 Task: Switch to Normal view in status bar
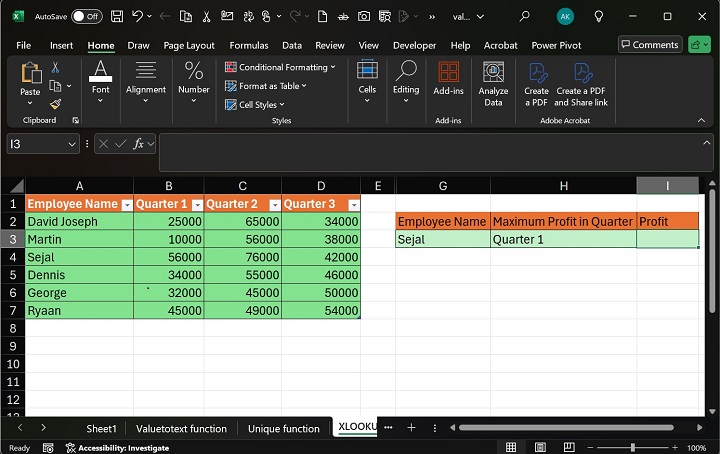point(511,447)
